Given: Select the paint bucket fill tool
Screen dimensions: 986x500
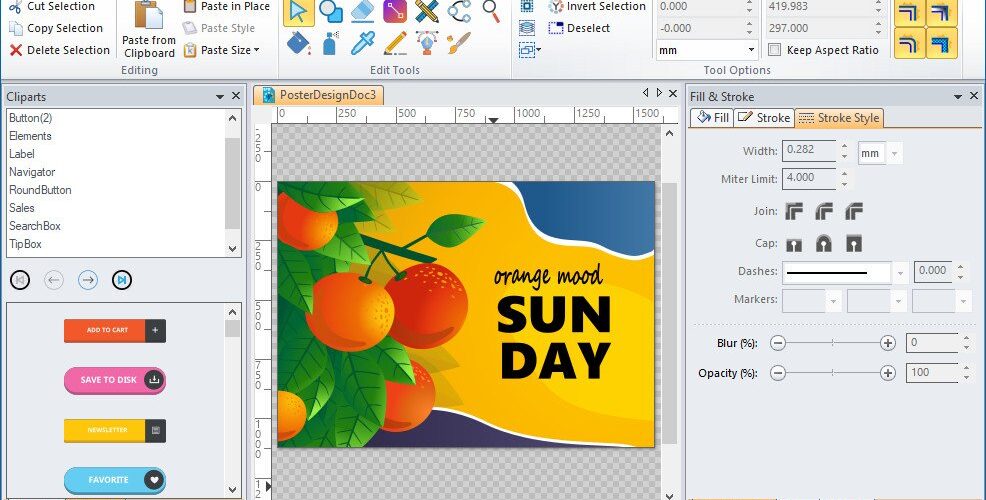Looking at the screenshot, I should (x=299, y=43).
